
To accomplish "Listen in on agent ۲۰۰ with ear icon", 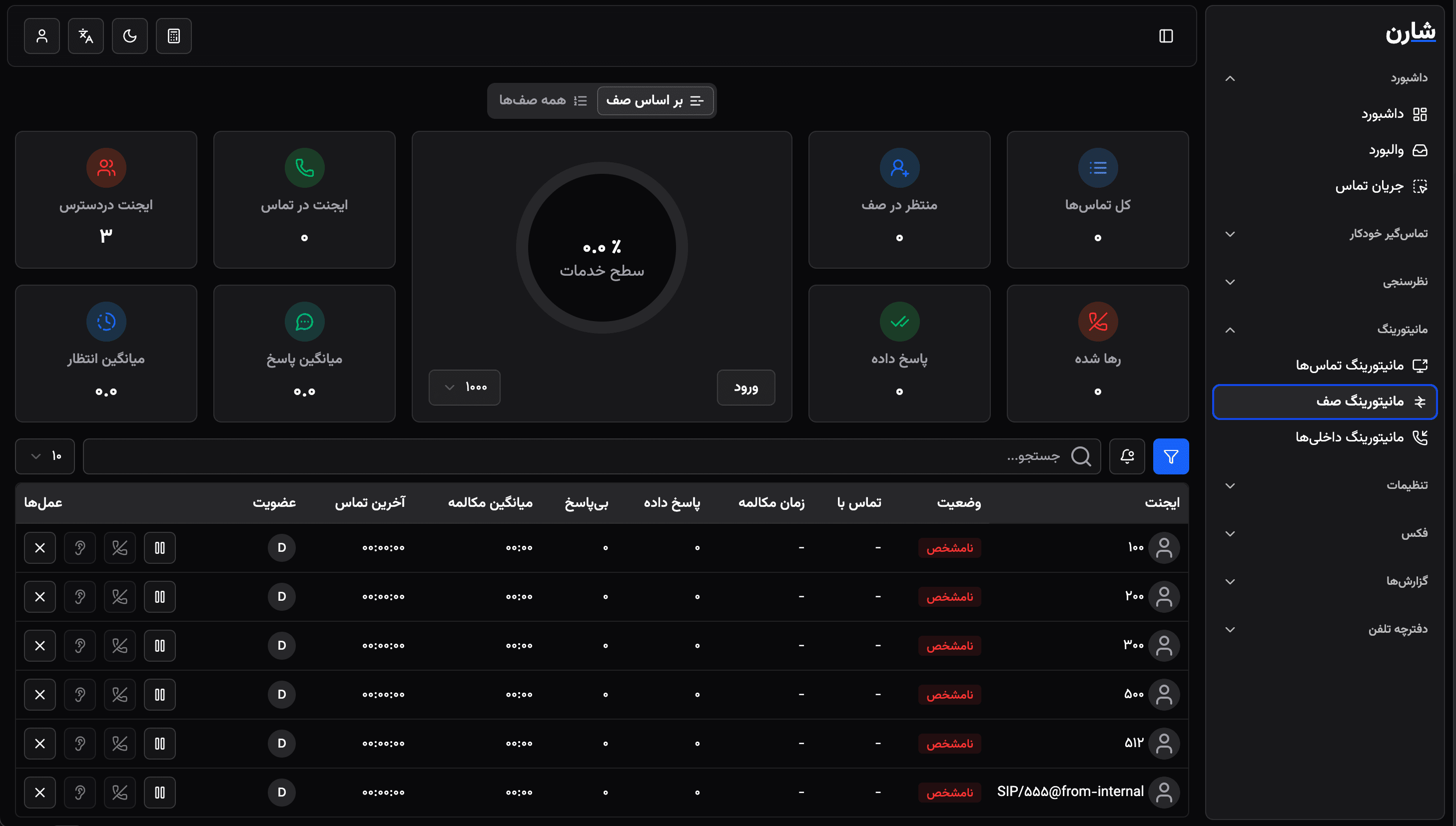I will tap(80, 597).
